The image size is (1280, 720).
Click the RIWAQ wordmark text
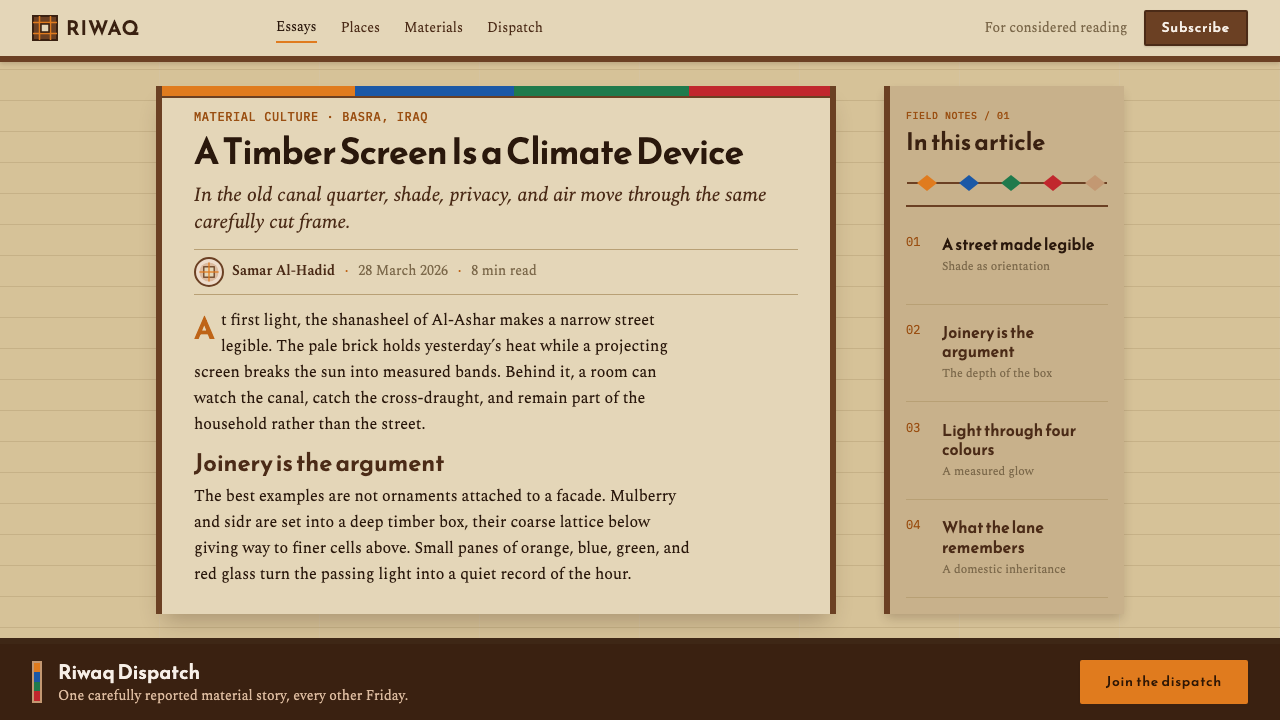coord(103,29)
